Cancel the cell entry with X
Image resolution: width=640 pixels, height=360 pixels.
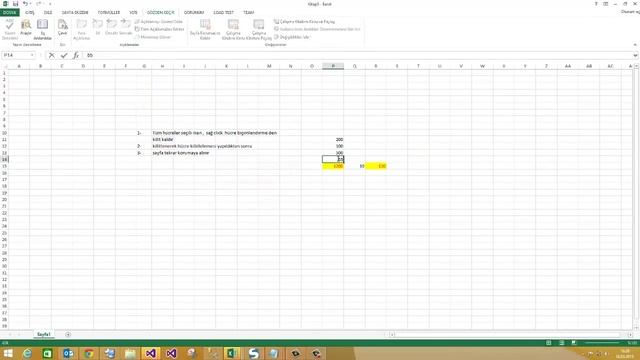point(51,55)
